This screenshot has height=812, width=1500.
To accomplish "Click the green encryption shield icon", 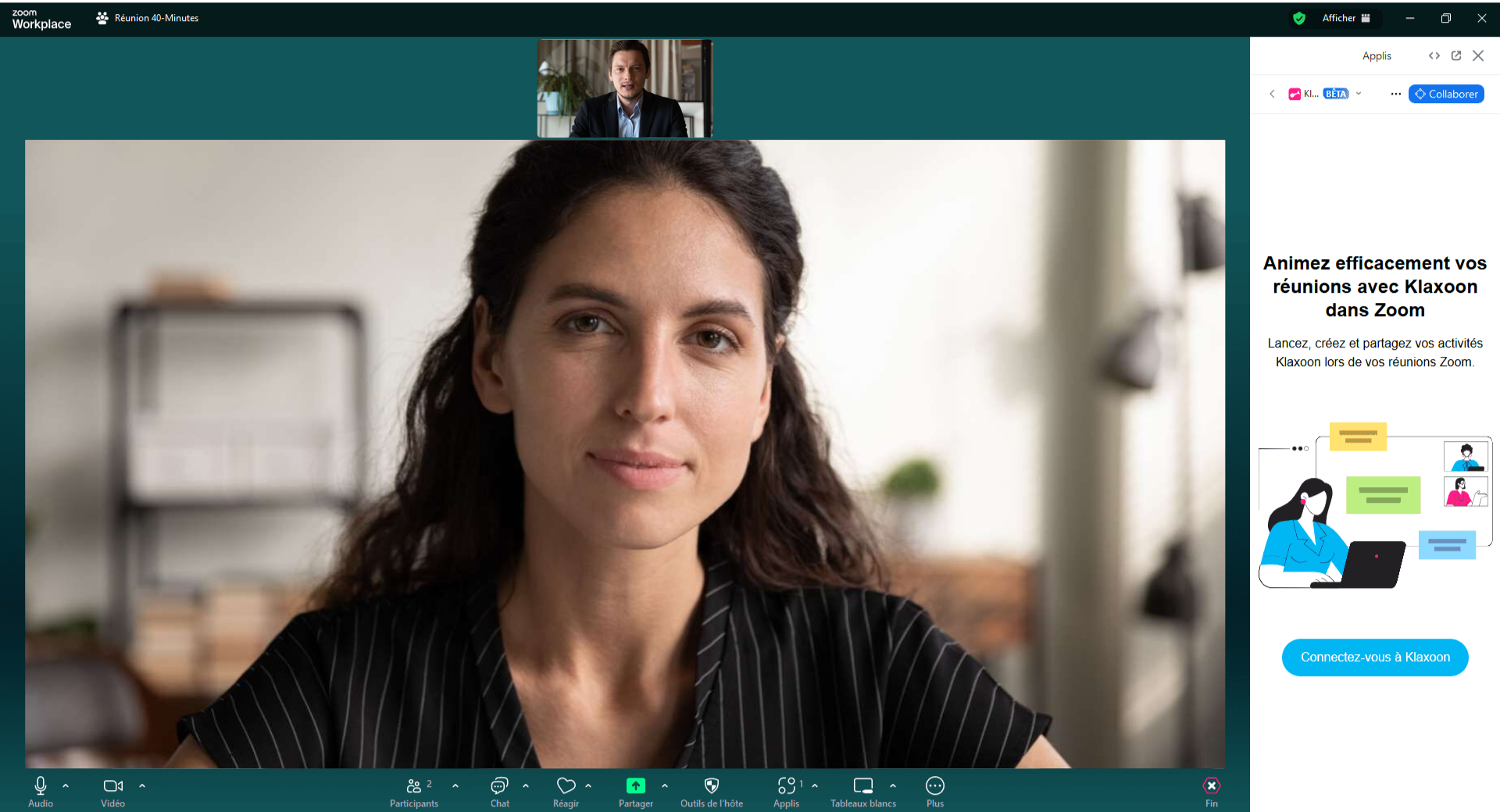I will click(1299, 18).
